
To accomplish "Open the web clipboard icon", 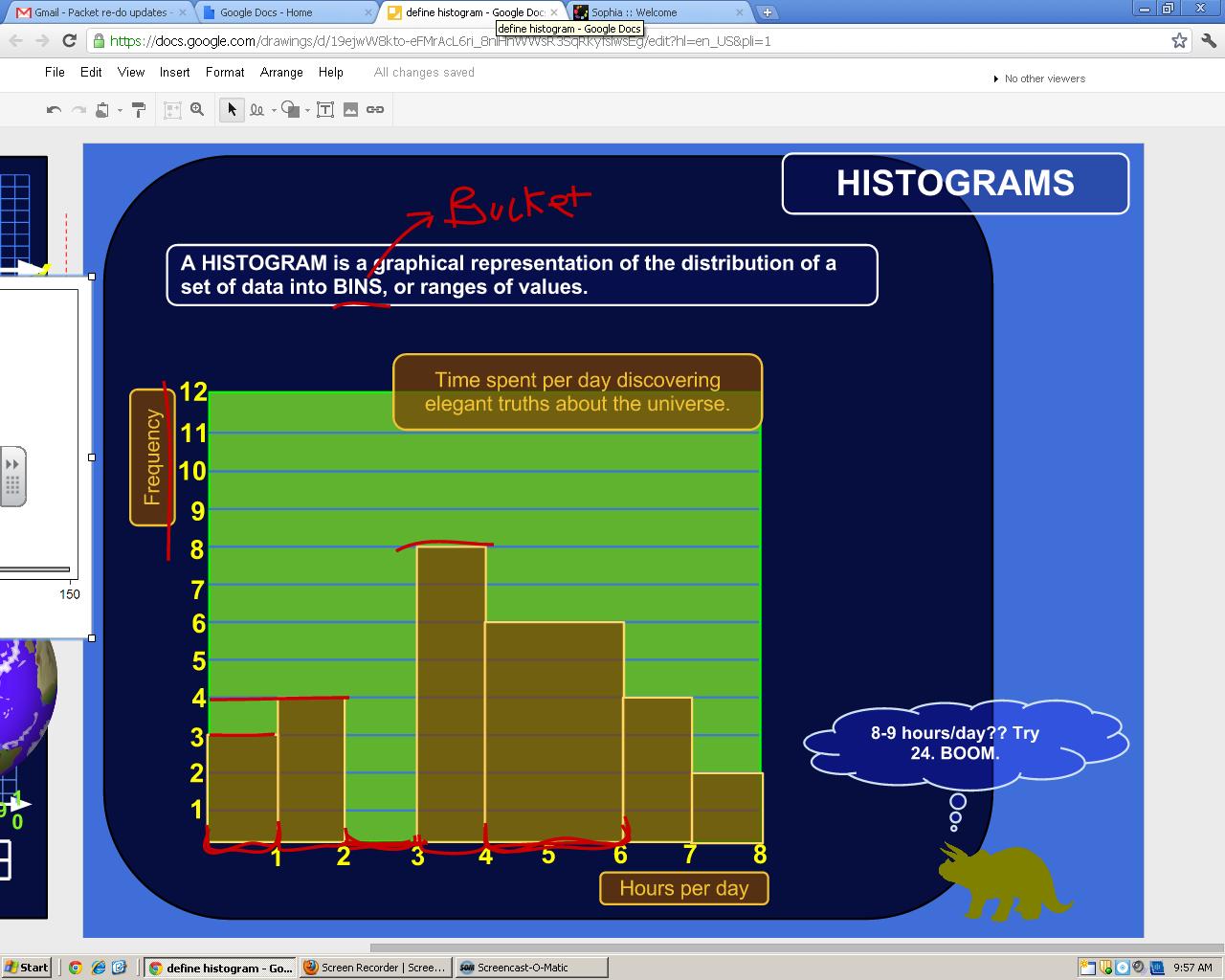I will (102, 110).
